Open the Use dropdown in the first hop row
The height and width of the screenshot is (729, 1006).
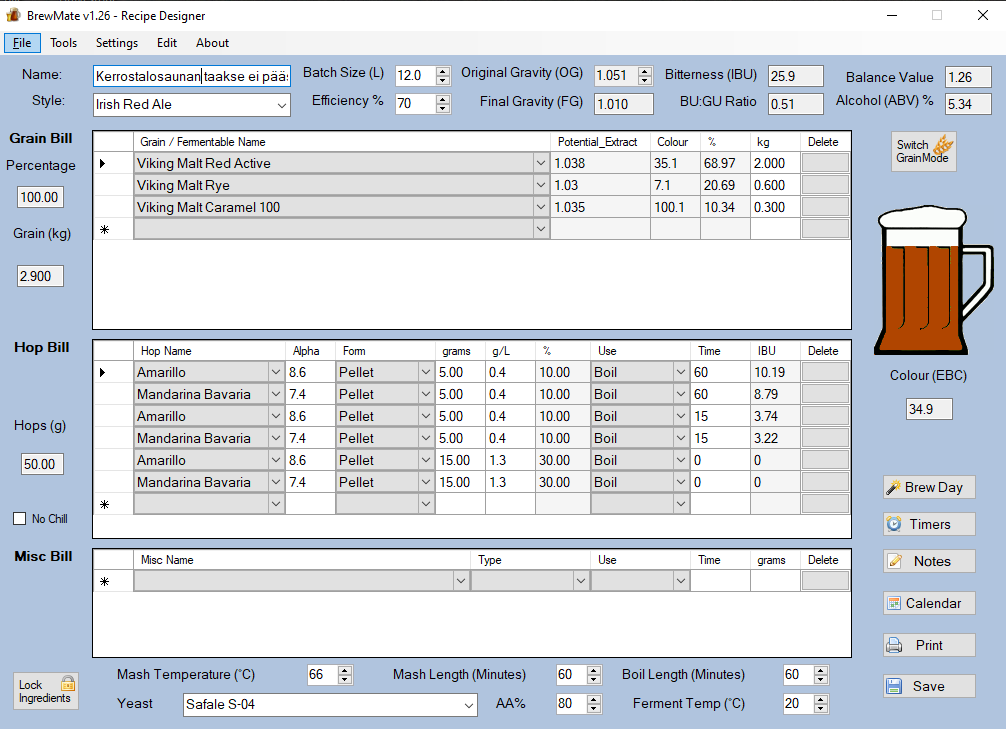pos(680,372)
